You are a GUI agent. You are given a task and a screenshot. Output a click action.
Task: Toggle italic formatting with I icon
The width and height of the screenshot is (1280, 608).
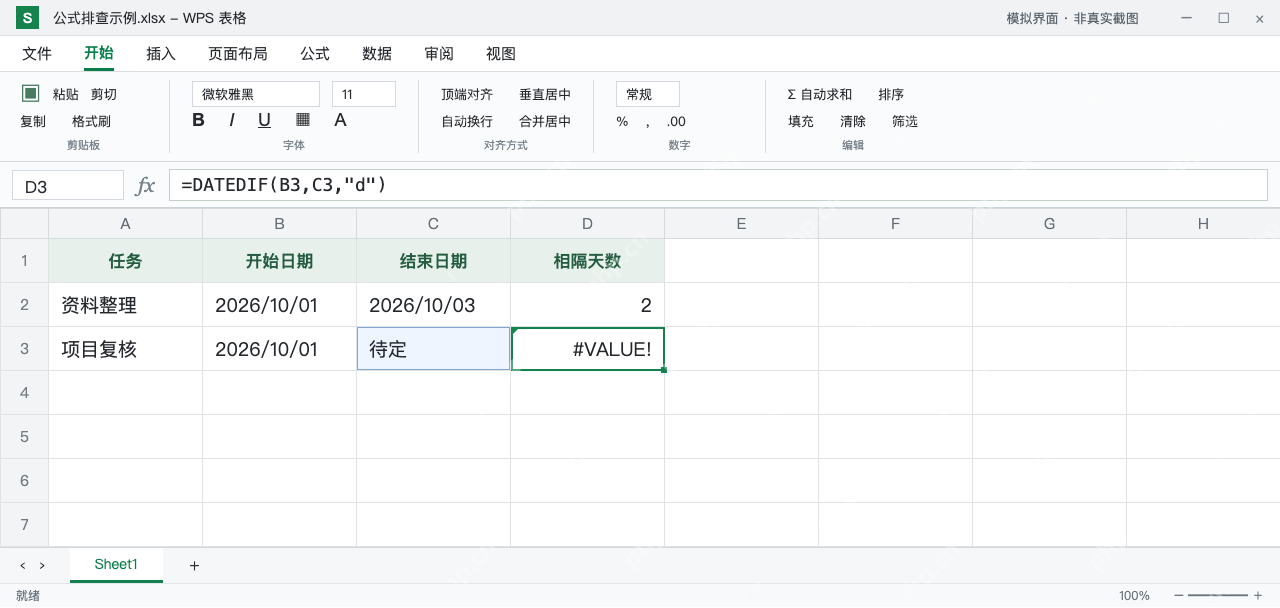232,120
